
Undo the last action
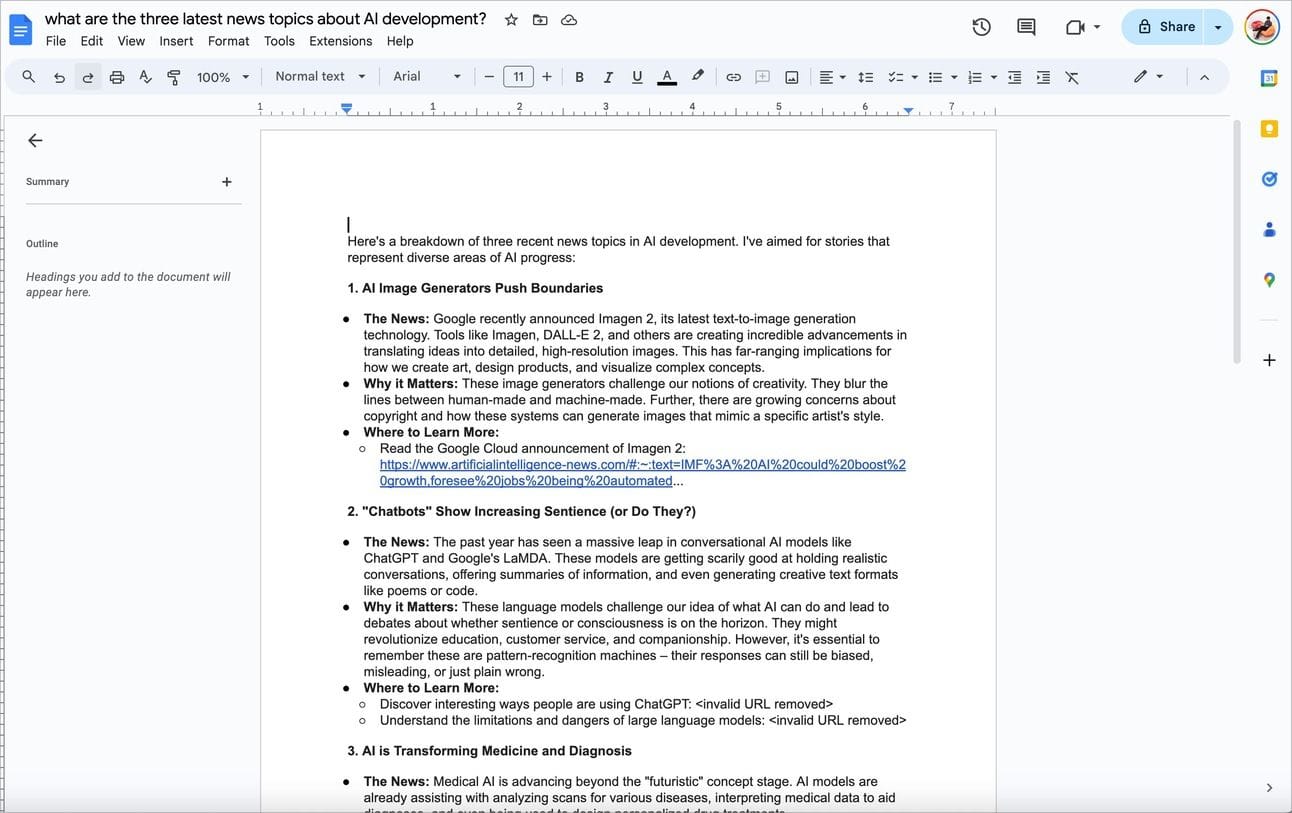[x=59, y=77]
